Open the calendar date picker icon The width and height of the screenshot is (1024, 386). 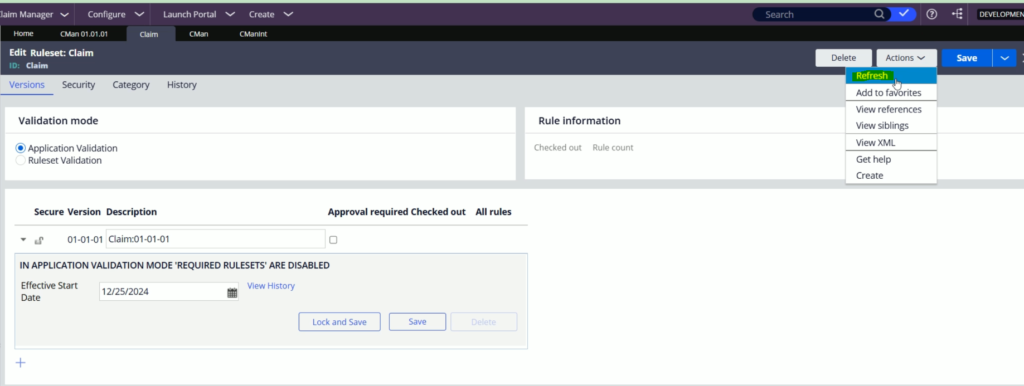[x=232, y=293]
